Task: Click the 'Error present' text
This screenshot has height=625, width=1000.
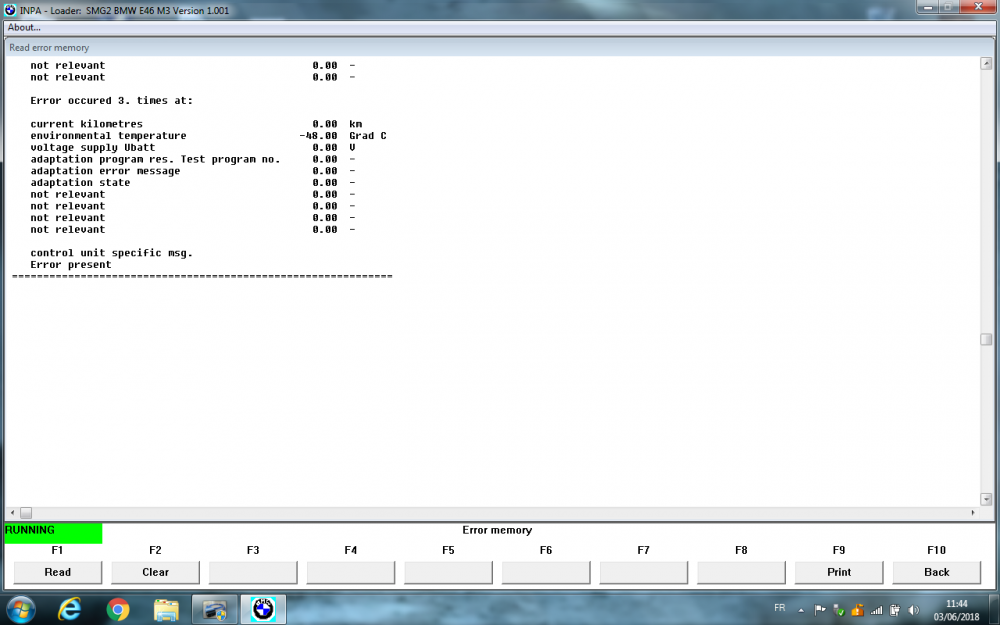Action: tap(71, 265)
